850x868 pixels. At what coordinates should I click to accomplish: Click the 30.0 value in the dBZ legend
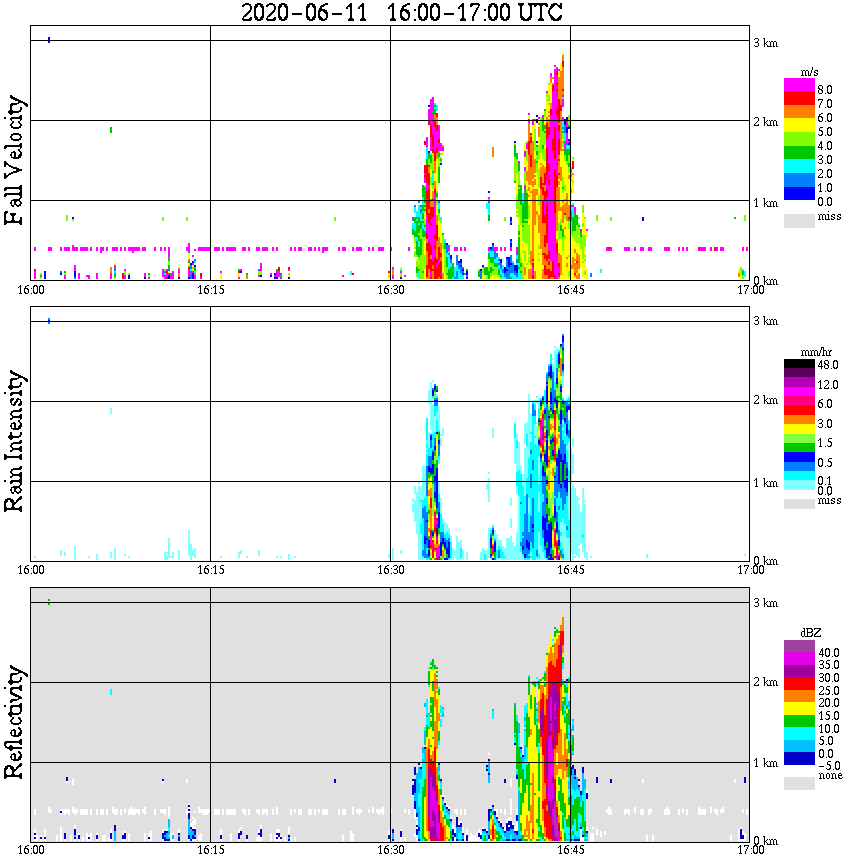(x=829, y=678)
